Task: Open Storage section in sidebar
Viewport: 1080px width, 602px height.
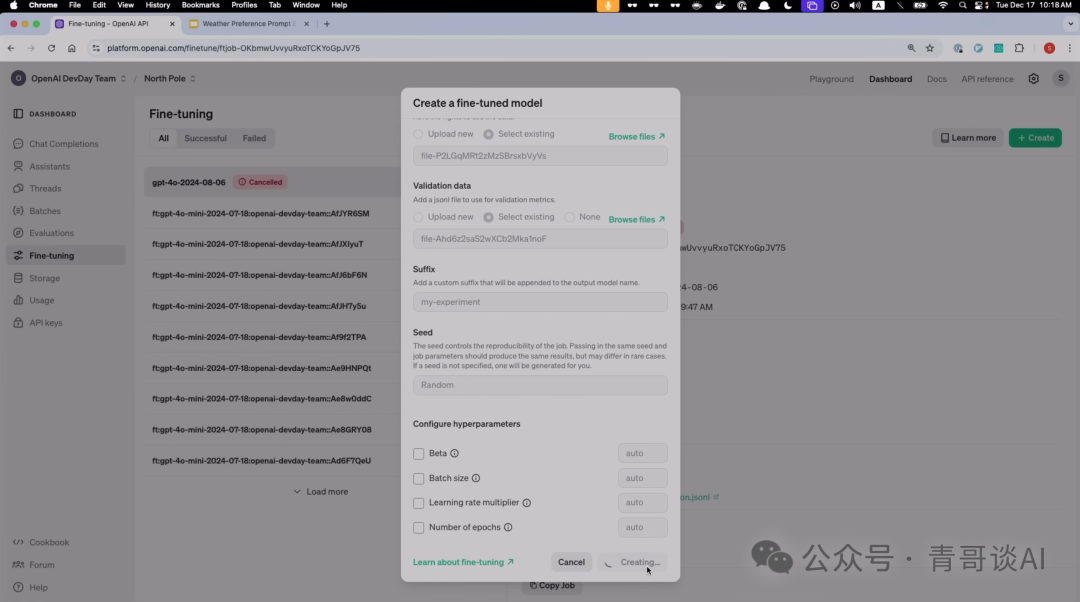Action: (44, 278)
